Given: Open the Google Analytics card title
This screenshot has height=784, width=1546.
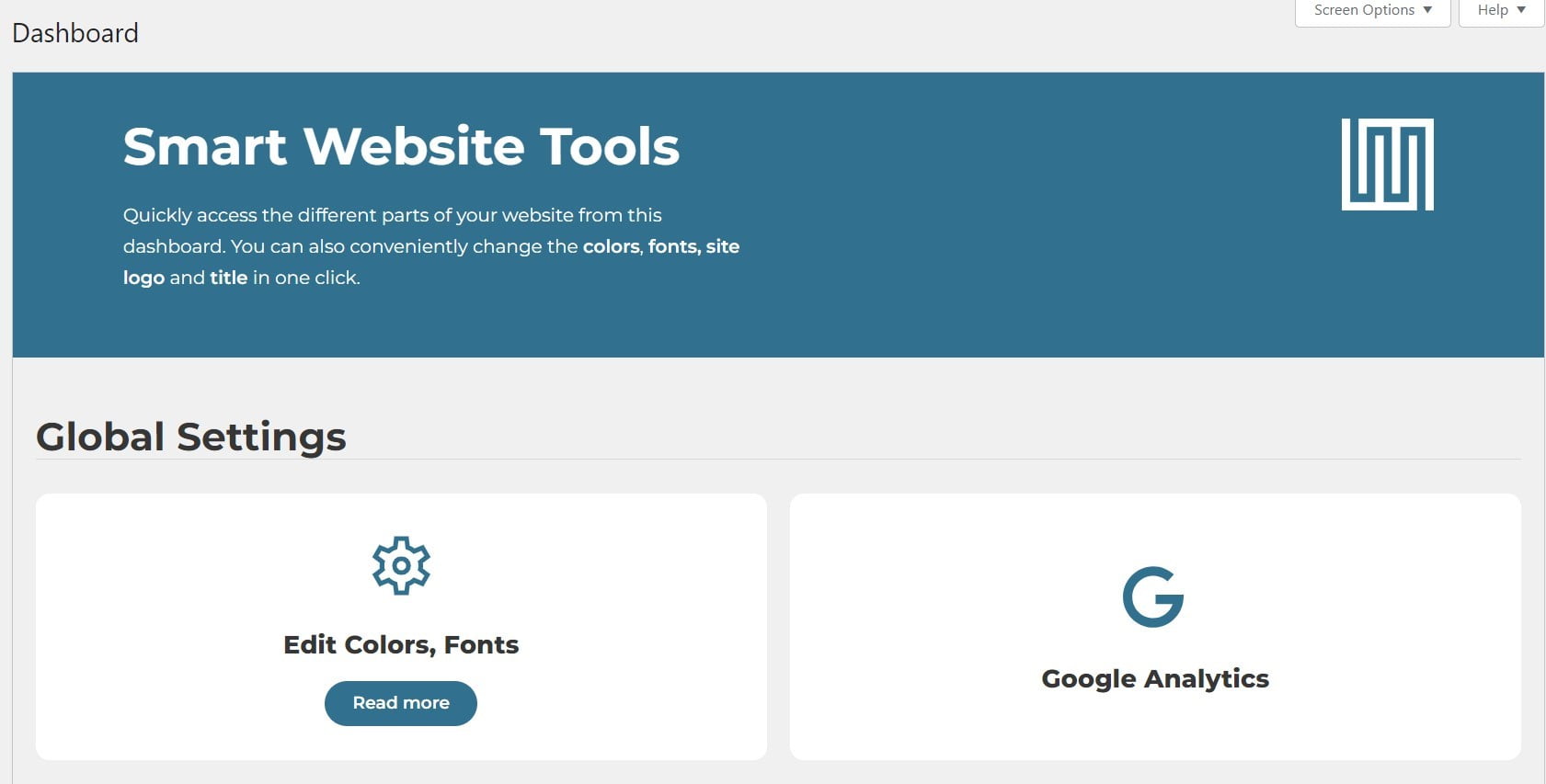Looking at the screenshot, I should click(x=1155, y=678).
